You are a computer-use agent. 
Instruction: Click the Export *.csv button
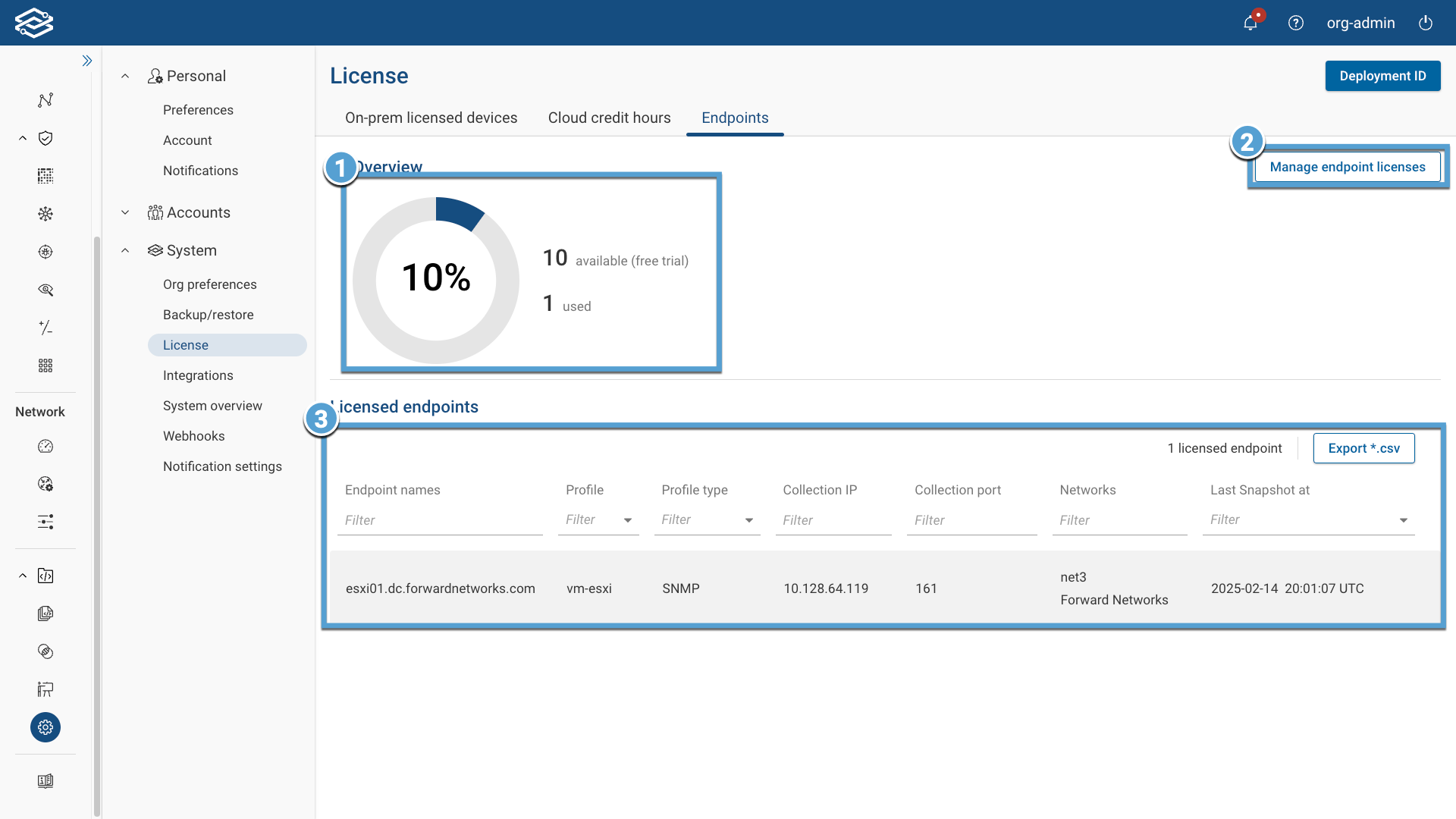1363,448
